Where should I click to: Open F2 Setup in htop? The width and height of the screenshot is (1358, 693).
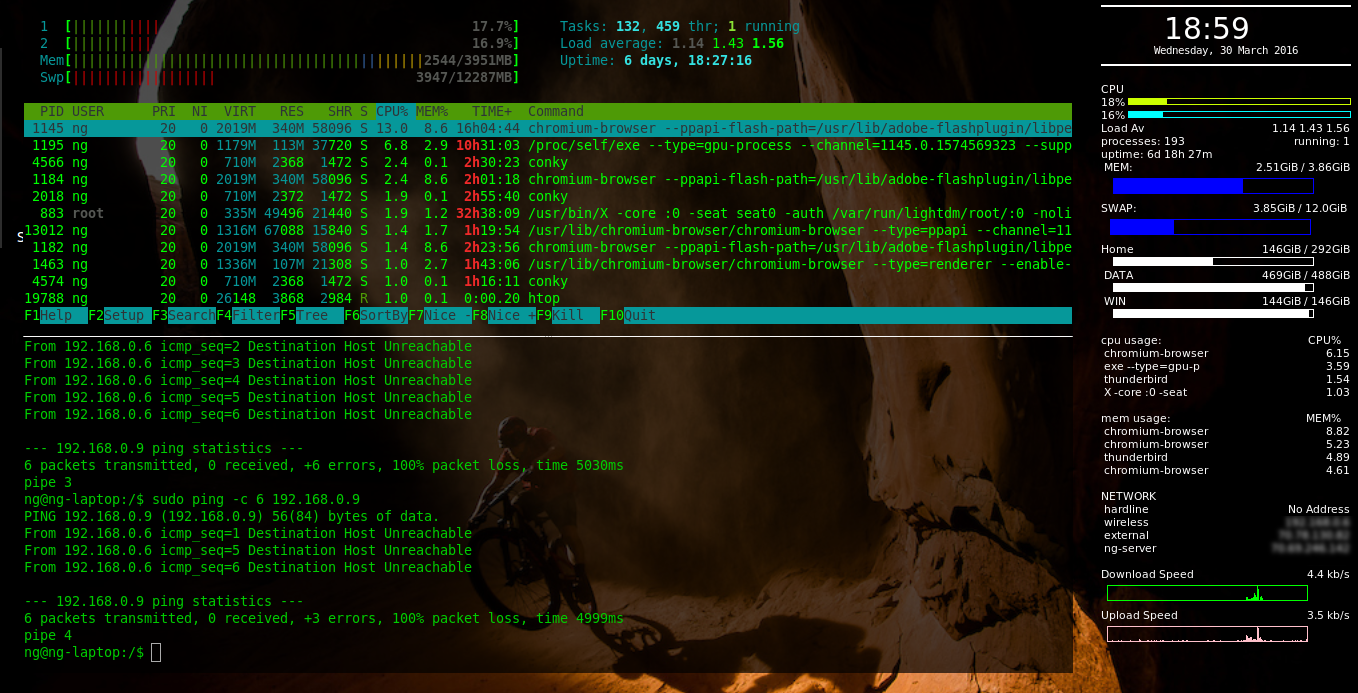[120, 315]
